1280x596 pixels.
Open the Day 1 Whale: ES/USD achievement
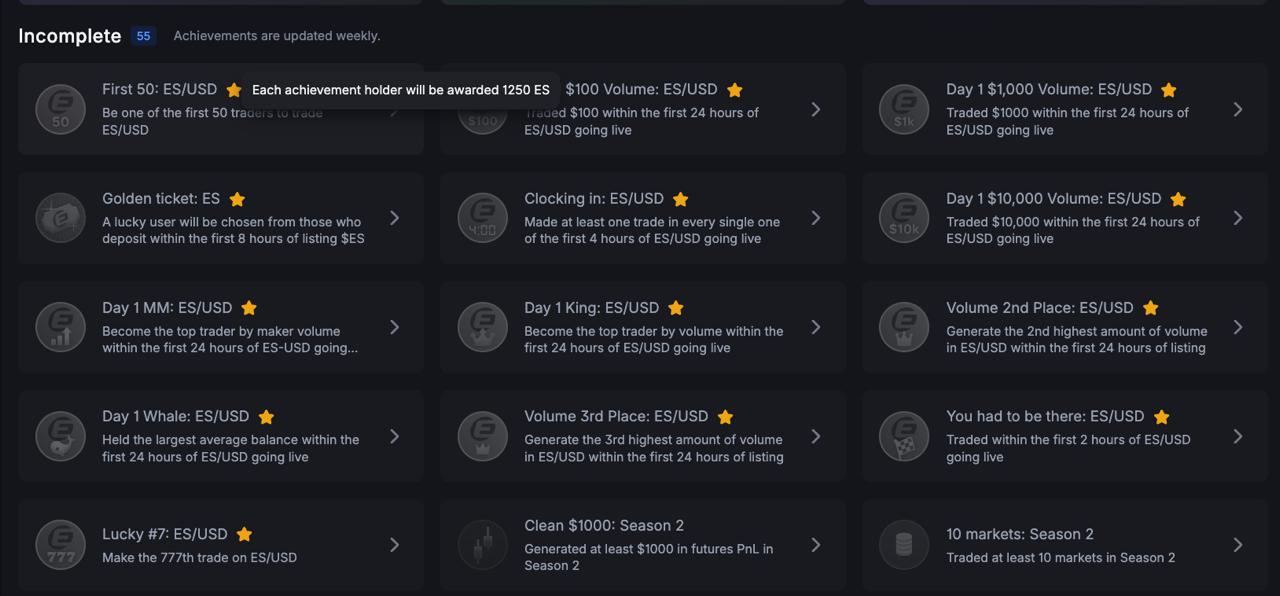point(221,436)
